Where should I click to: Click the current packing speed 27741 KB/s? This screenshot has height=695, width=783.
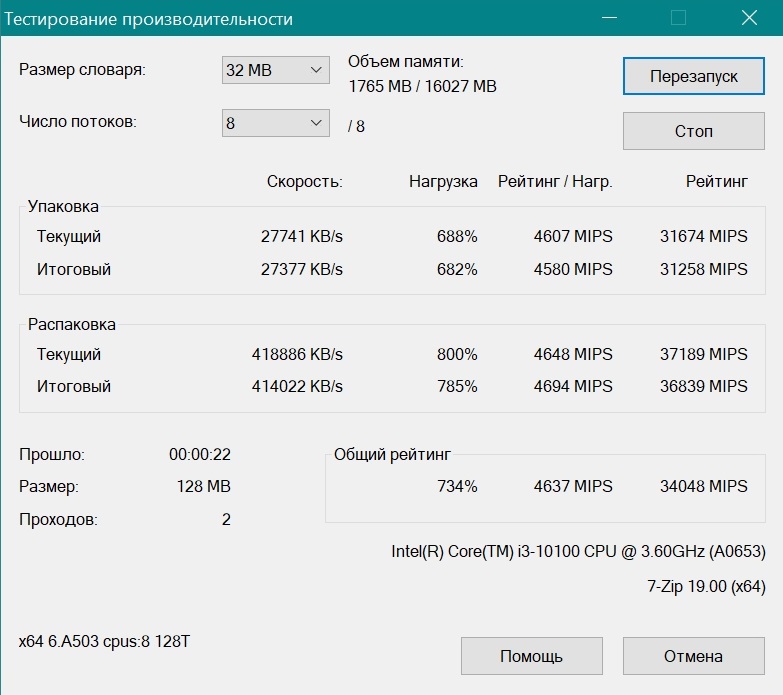(x=301, y=237)
